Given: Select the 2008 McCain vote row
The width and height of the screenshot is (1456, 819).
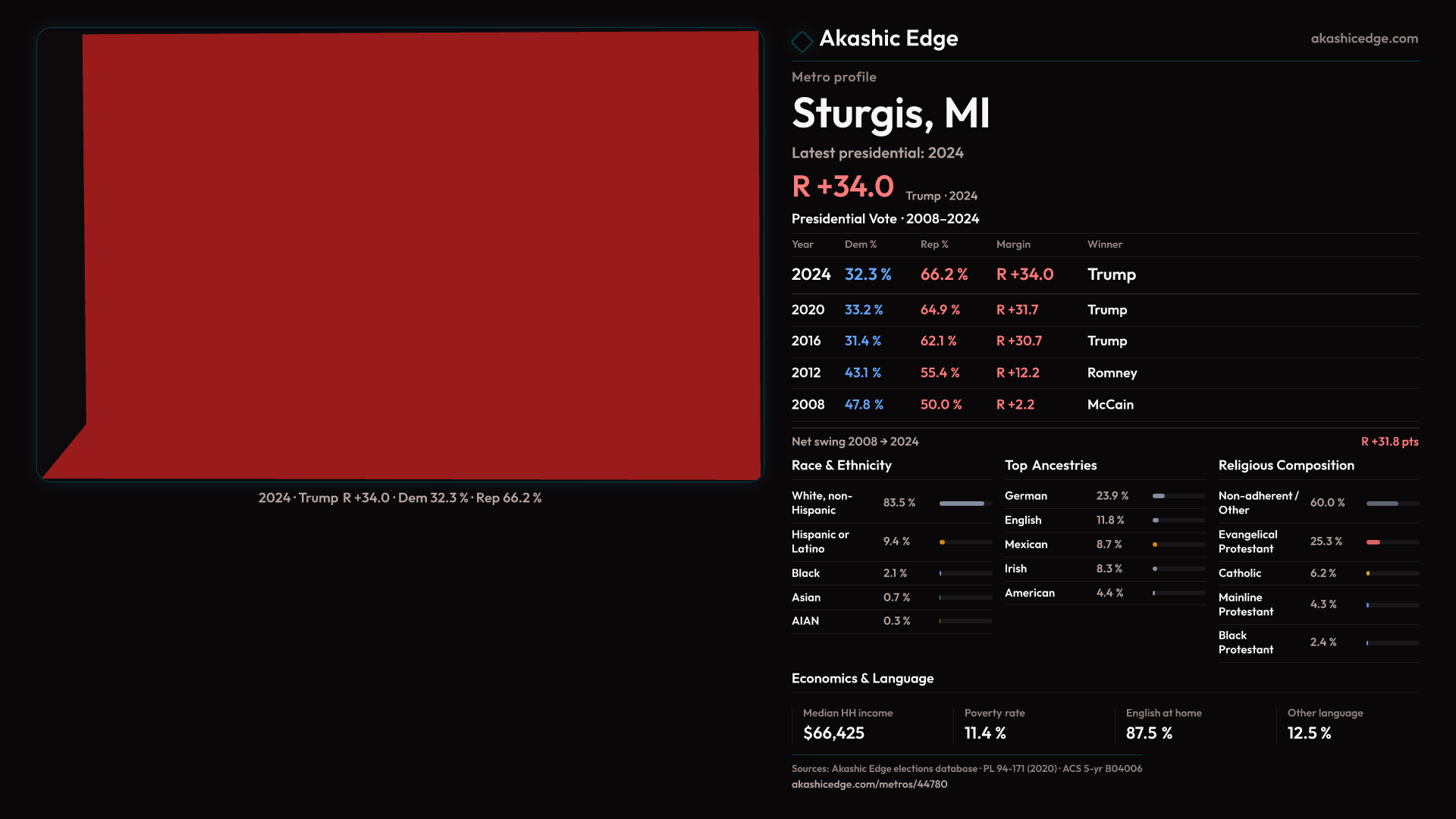Looking at the screenshot, I should pyautogui.click(x=1104, y=405).
